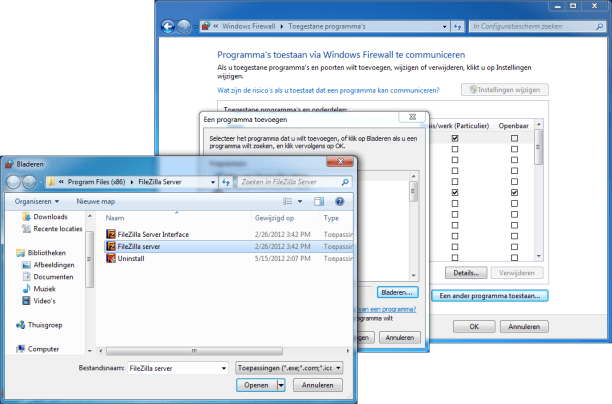Viewport: 612px width, 404px height.
Task: Open the Toepassingen file type dropdown
Action: point(338,368)
